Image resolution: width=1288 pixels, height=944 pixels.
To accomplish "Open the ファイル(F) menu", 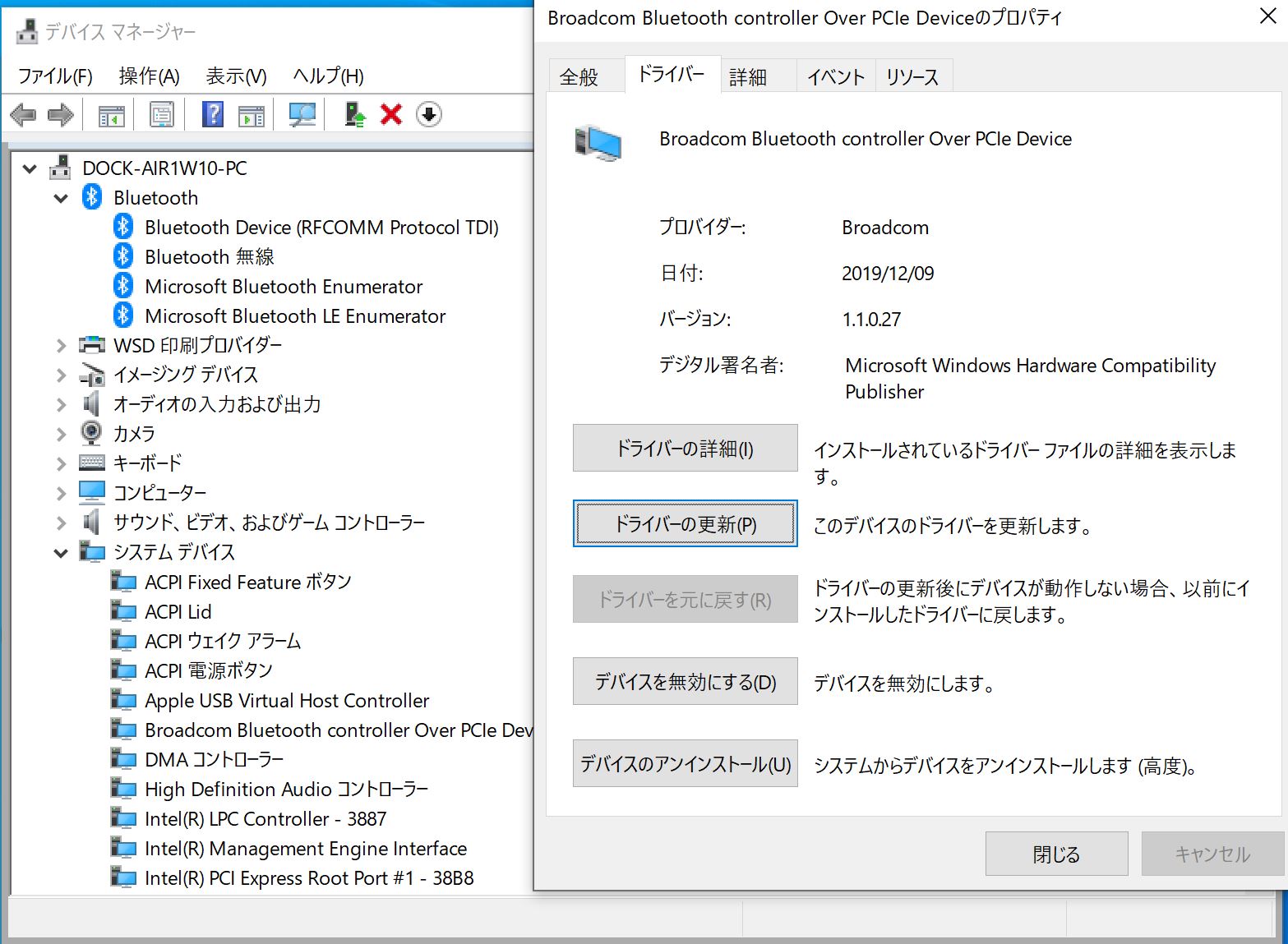I will click(55, 76).
